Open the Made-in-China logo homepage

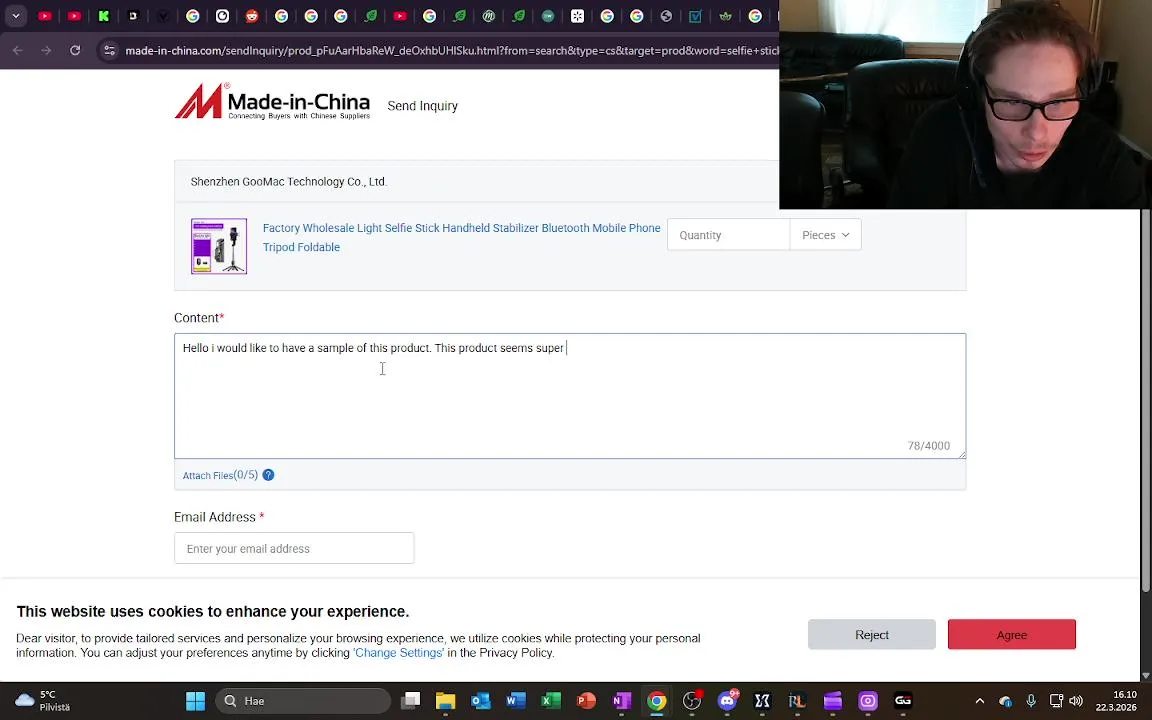tap(272, 101)
